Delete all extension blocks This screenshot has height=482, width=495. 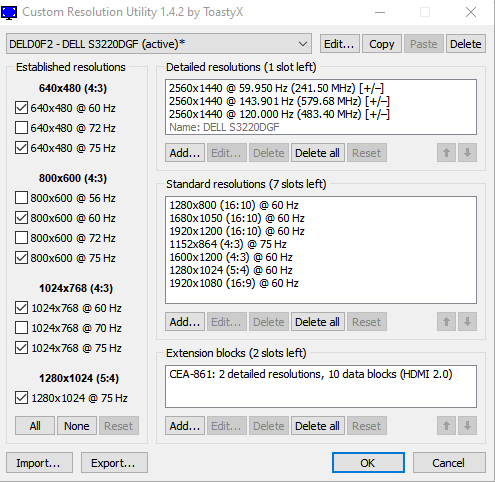[x=318, y=426]
